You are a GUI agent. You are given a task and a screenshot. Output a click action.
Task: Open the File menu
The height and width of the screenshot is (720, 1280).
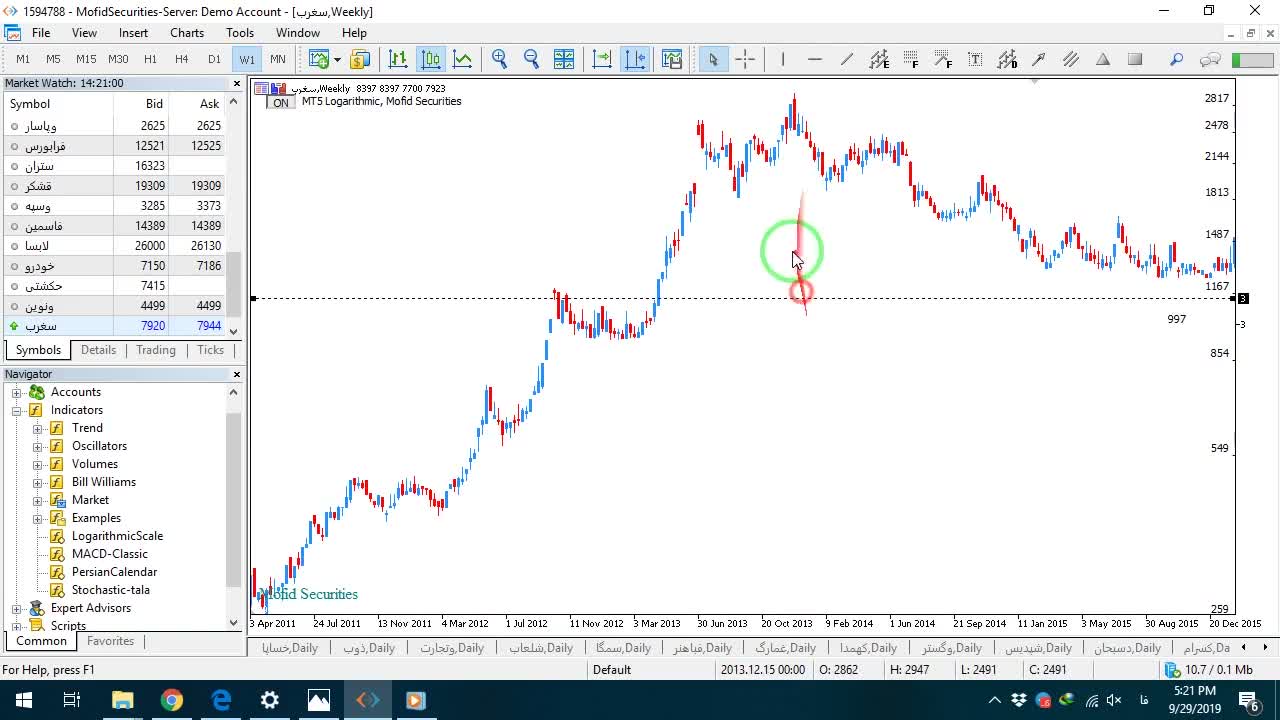[x=41, y=33]
